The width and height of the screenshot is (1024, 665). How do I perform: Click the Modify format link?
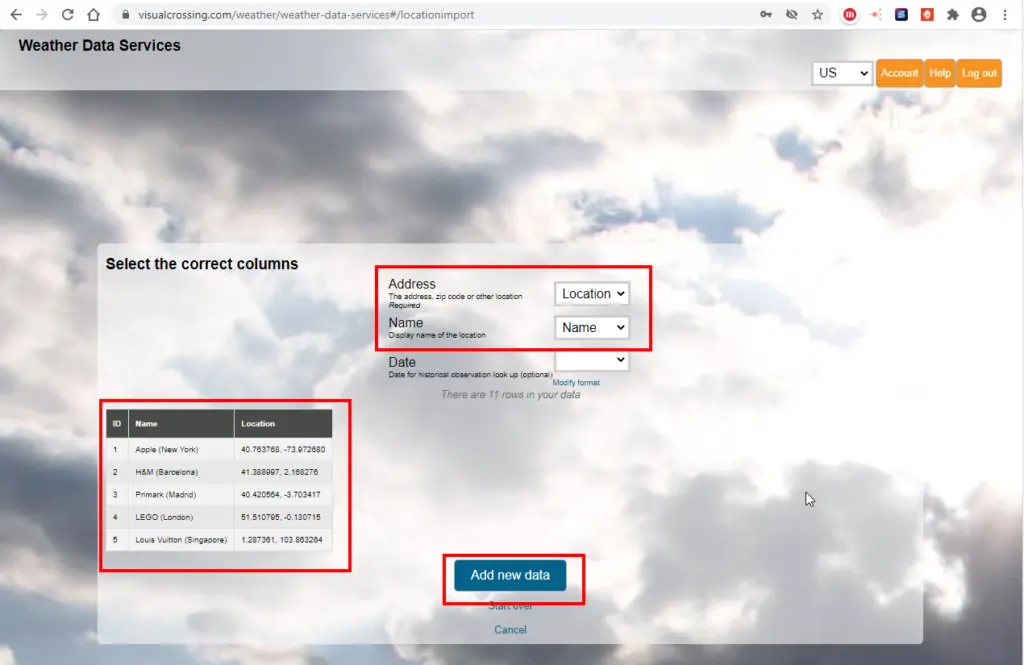click(x=576, y=383)
